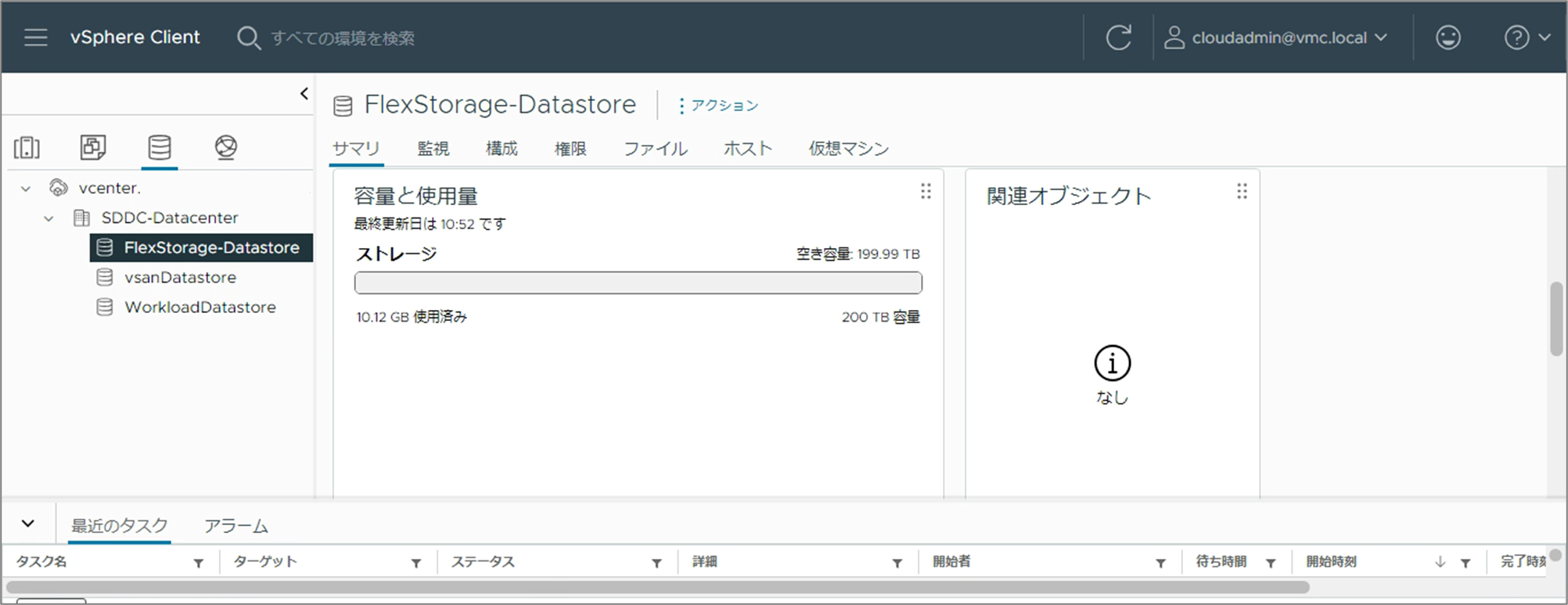This screenshot has height=605, width=1568.
Task: Open the cloudadmin@vmc.local user menu
Action: coord(1275,38)
